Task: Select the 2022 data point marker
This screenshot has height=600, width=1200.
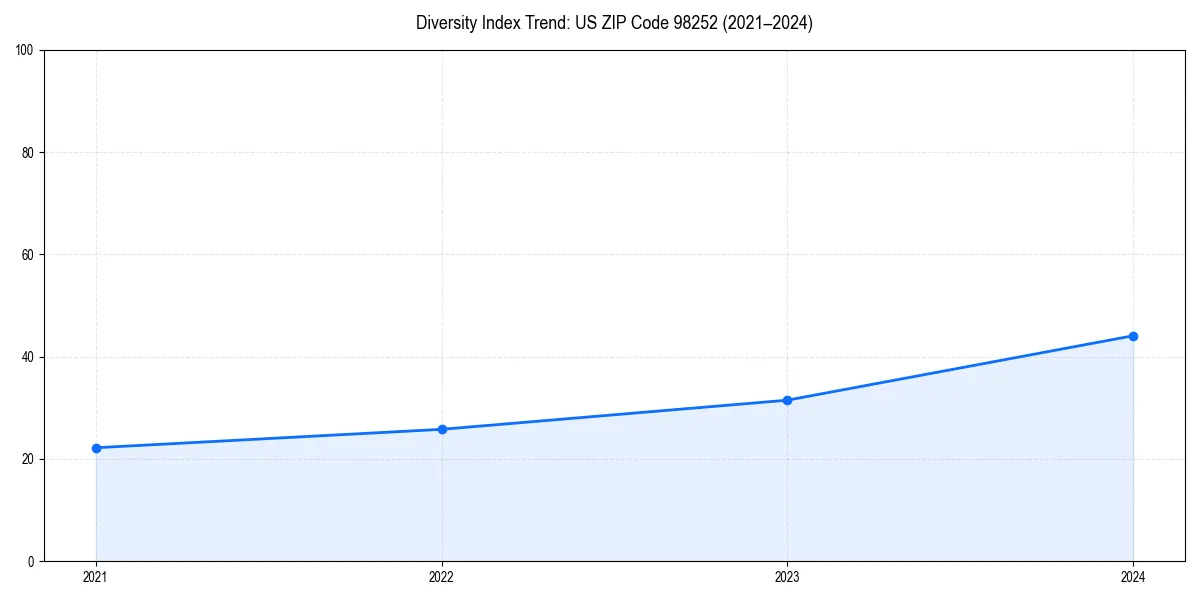Action: tap(441, 429)
